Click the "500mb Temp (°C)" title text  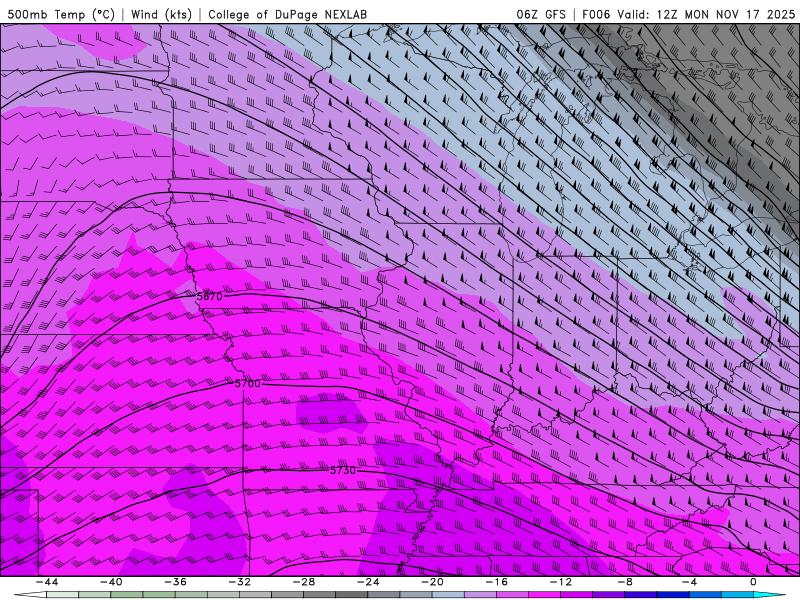[x=61, y=15]
